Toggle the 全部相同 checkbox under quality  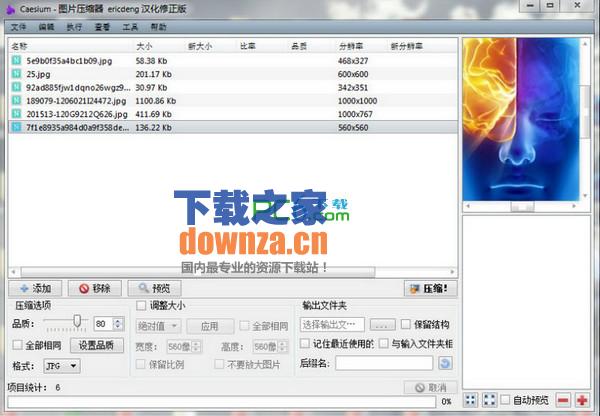(x=19, y=345)
